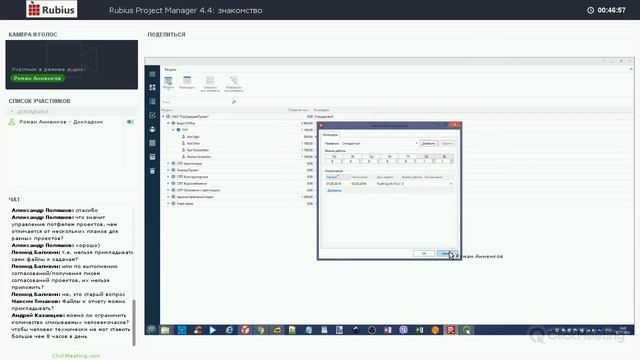This screenshot has width=640, height=360.
Task: Collapse the Докладчики participants group
Action: [x=12, y=111]
